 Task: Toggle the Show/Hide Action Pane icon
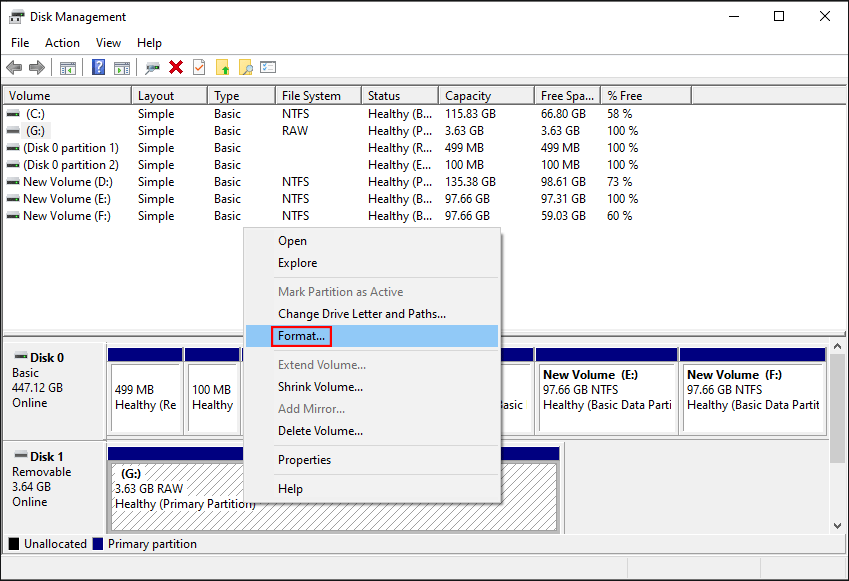(x=122, y=67)
